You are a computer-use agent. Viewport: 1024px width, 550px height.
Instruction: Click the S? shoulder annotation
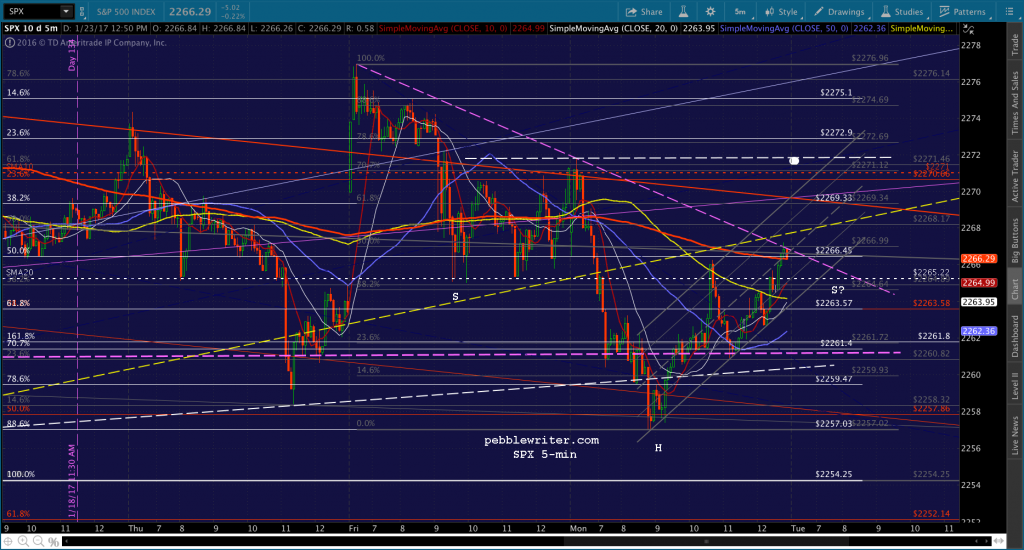(x=837, y=290)
